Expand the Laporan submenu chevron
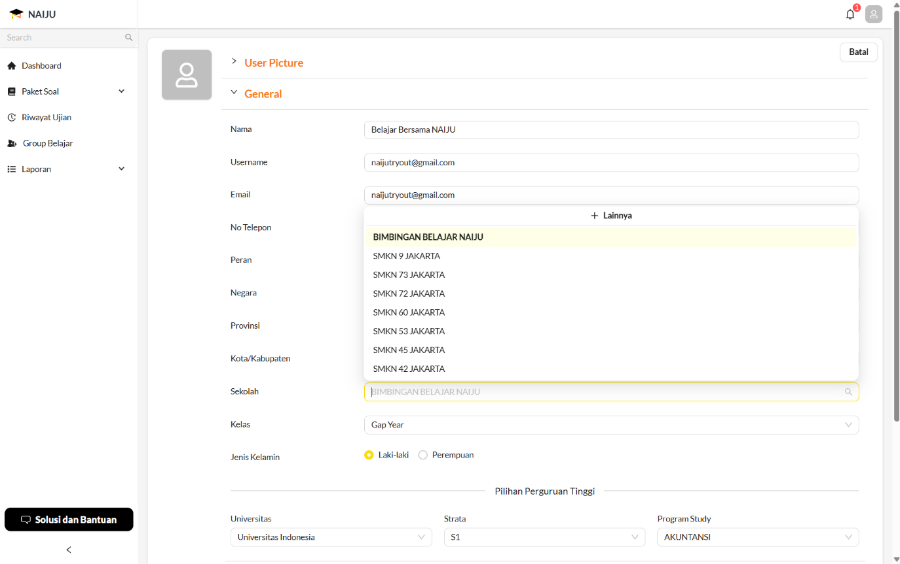 [122, 169]
